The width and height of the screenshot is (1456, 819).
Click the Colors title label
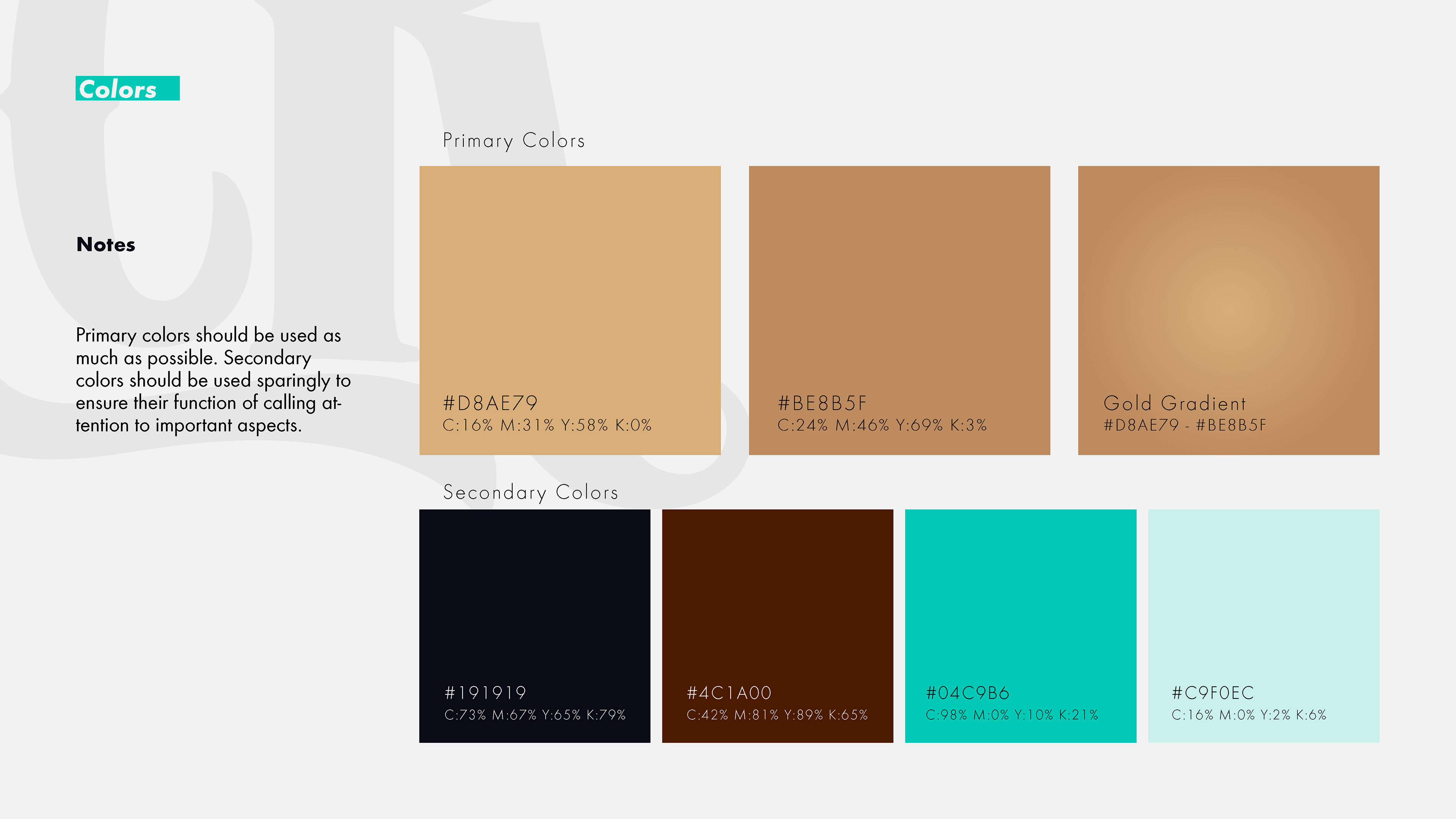tap(128, 88)
